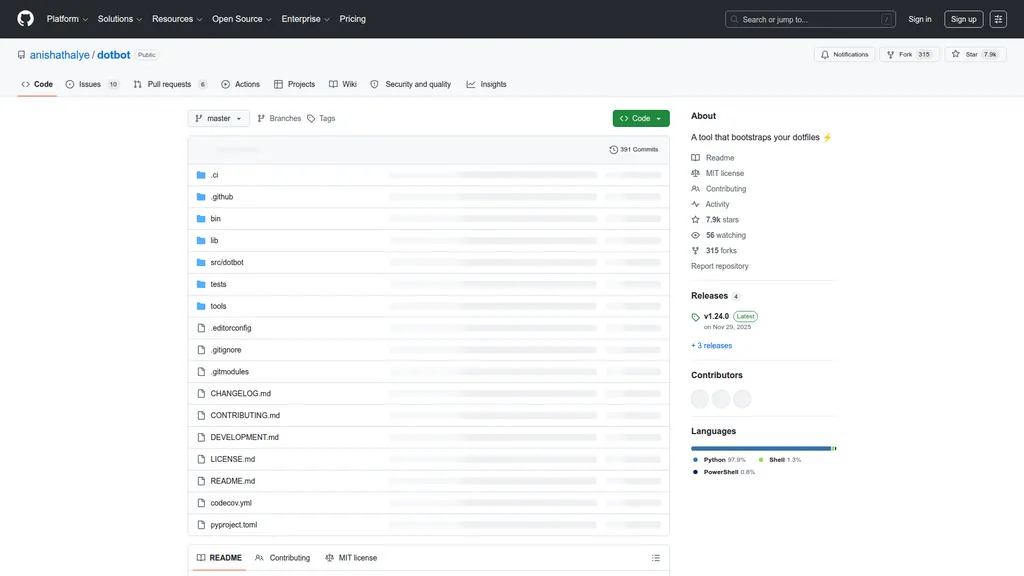
Task: Open Activity link in About
Action: [x=710, y=204]
